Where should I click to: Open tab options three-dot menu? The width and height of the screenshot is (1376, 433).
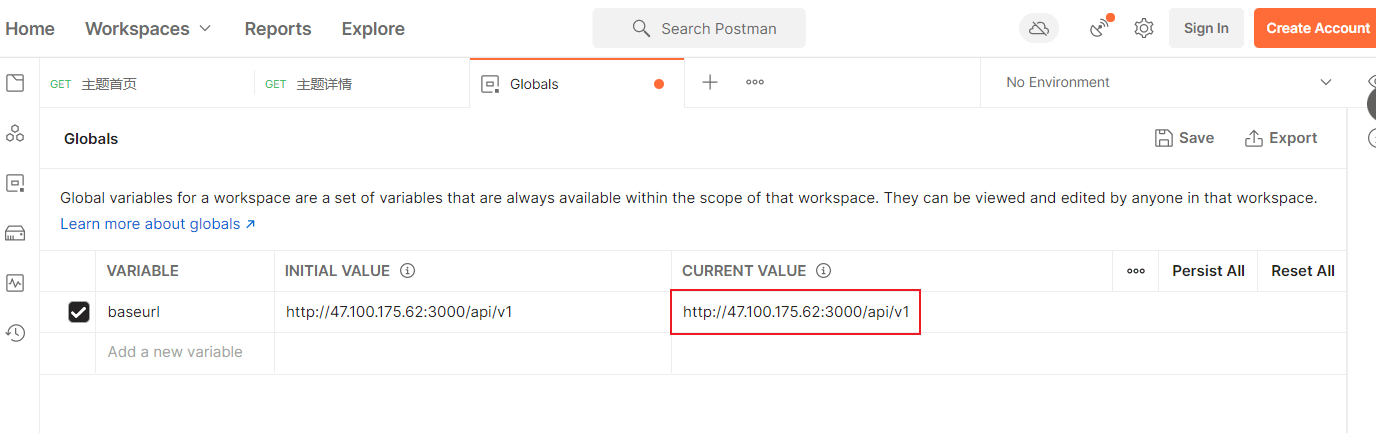point(755,82)
